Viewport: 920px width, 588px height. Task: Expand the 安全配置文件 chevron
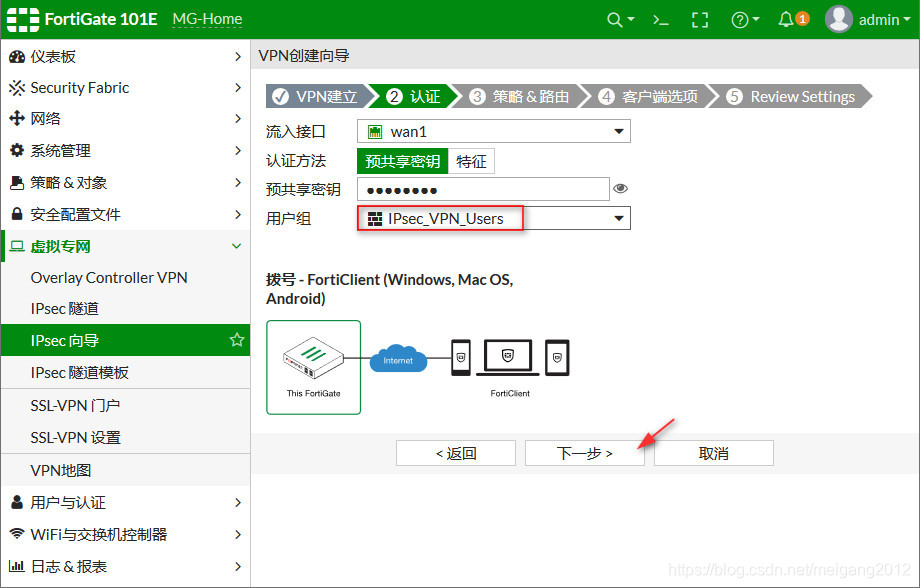[x=238, y=214]
